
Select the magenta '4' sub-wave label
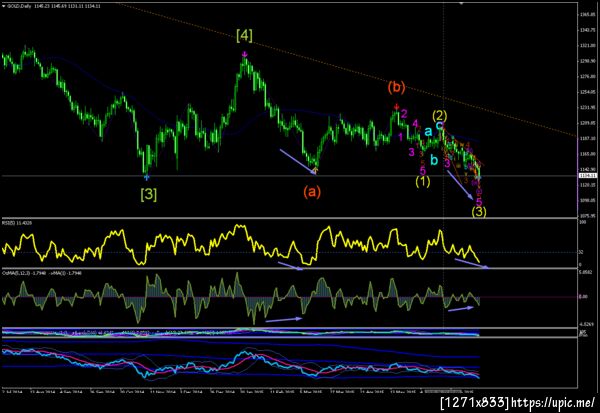coord(415,123)
